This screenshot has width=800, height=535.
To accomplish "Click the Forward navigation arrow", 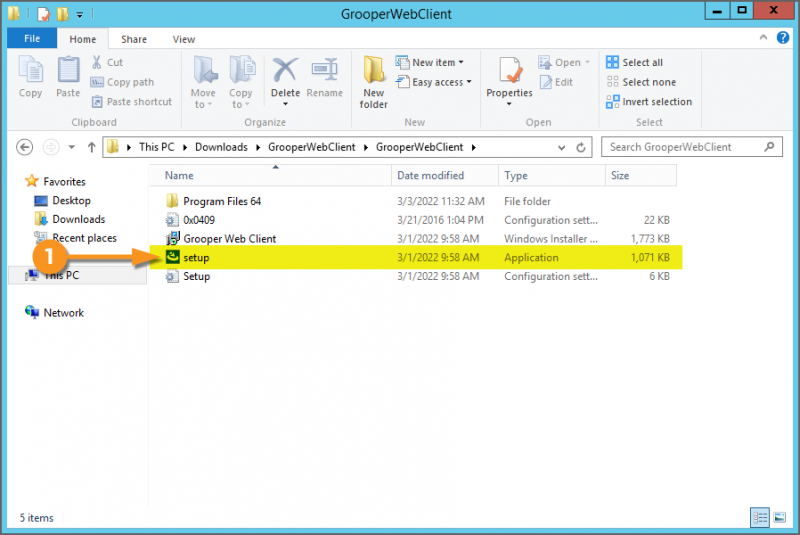I will 50,147.
